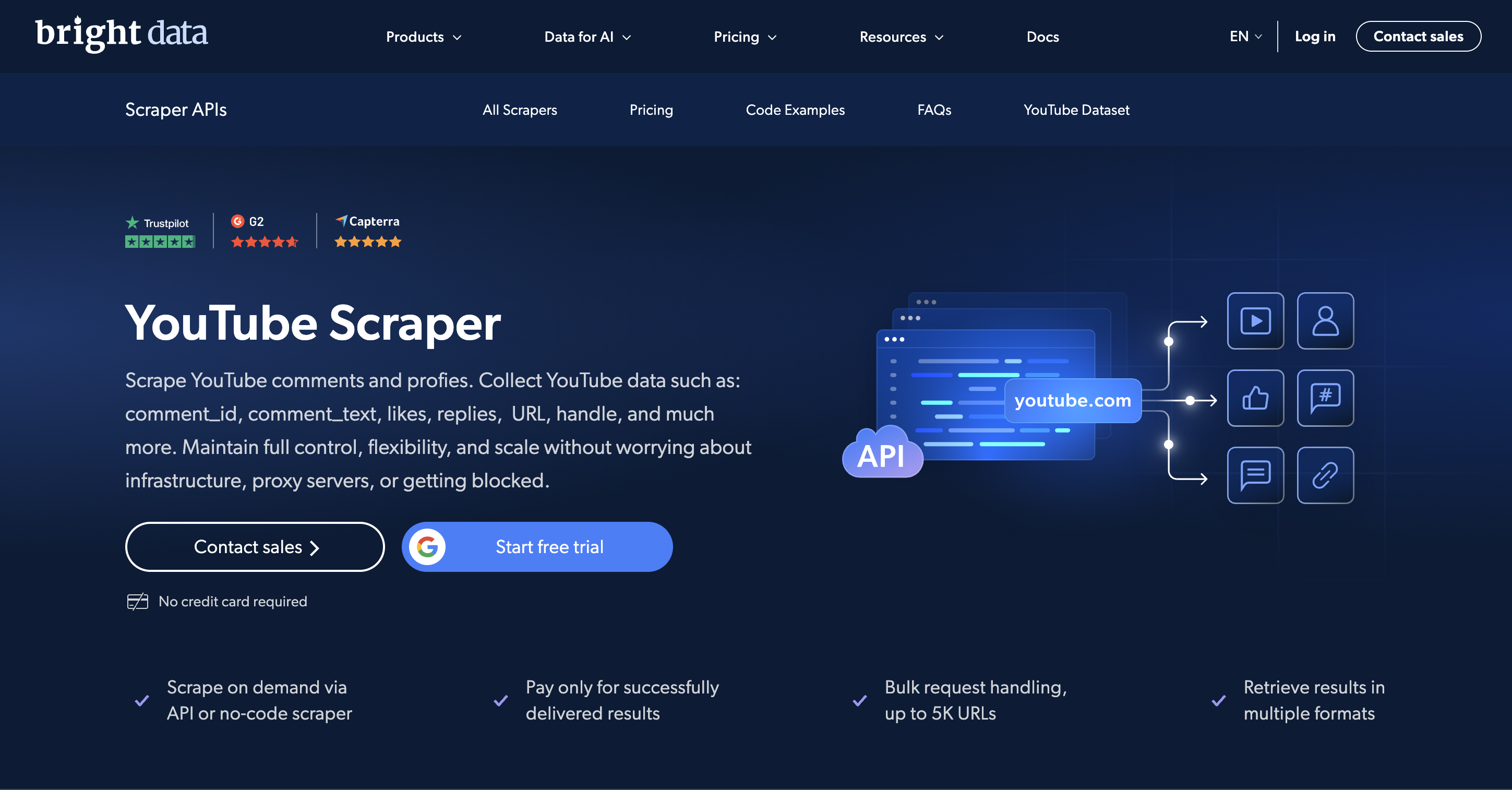Image resolution: width=1512 pixels, height=790 pixels.
Task: Open the Docs menu item
Action: tap(1042, 37)
